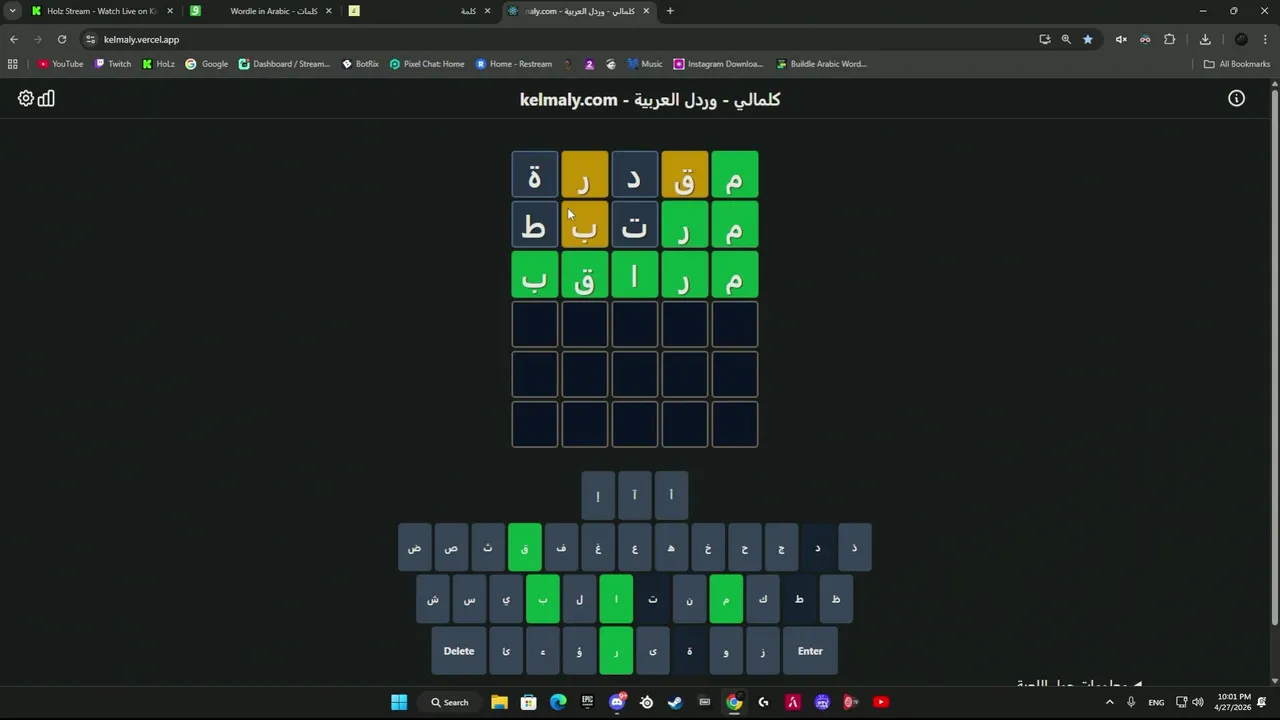The image size is (1280, 720).
Task: Open Buildle Arabic Word bookmark
Action: (x=821, y=64)
